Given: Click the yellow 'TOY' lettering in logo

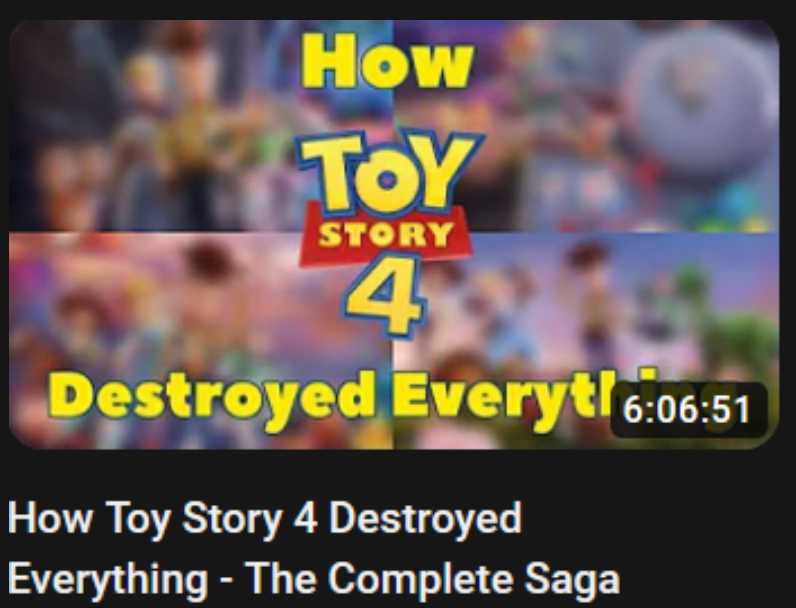Looking at the screenshot, I should [390, 170].
